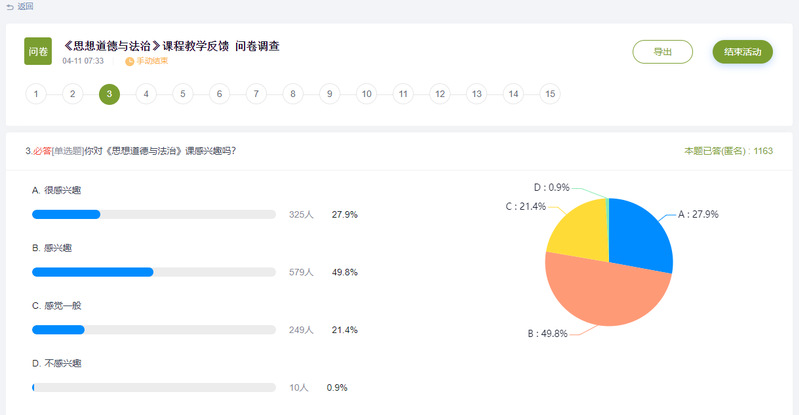Switch to question 7 circle
The height and width of the screenshot is (415, 799).
(256, 94)
